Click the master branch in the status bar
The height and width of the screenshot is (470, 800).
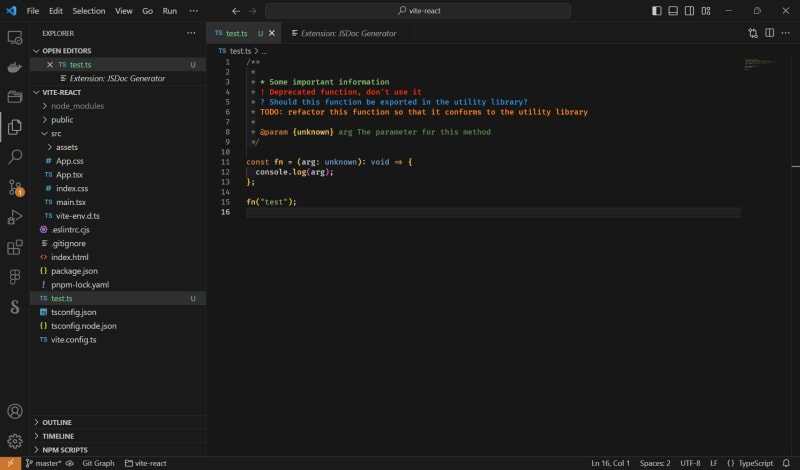pyautogui.click(x=44, y=463)
